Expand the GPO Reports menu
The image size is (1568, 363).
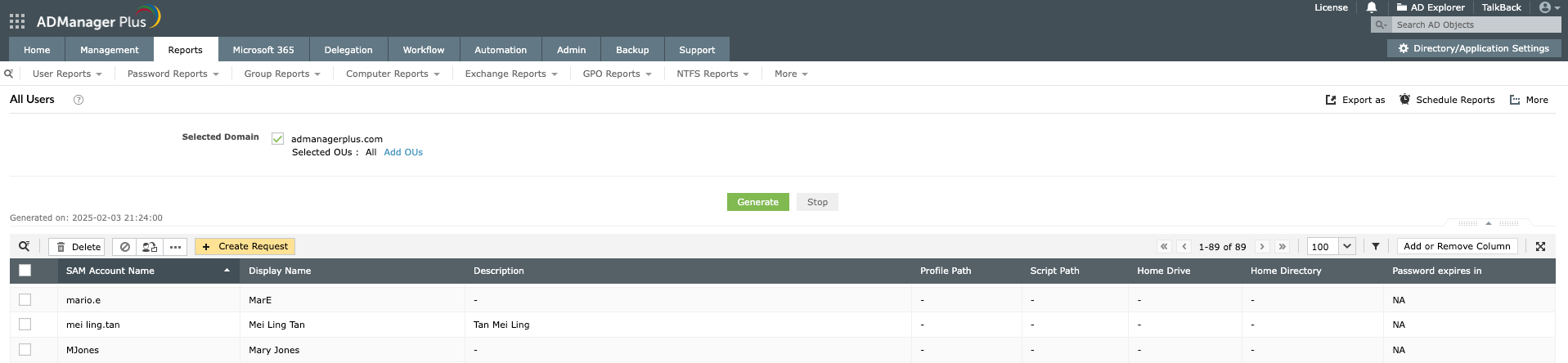(617, 74)
